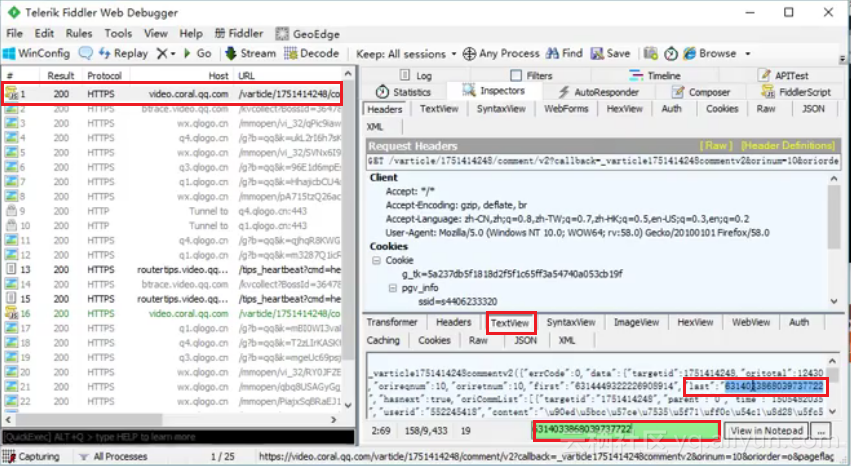Click the camera screenshot icon

click(x=650, y=53)
